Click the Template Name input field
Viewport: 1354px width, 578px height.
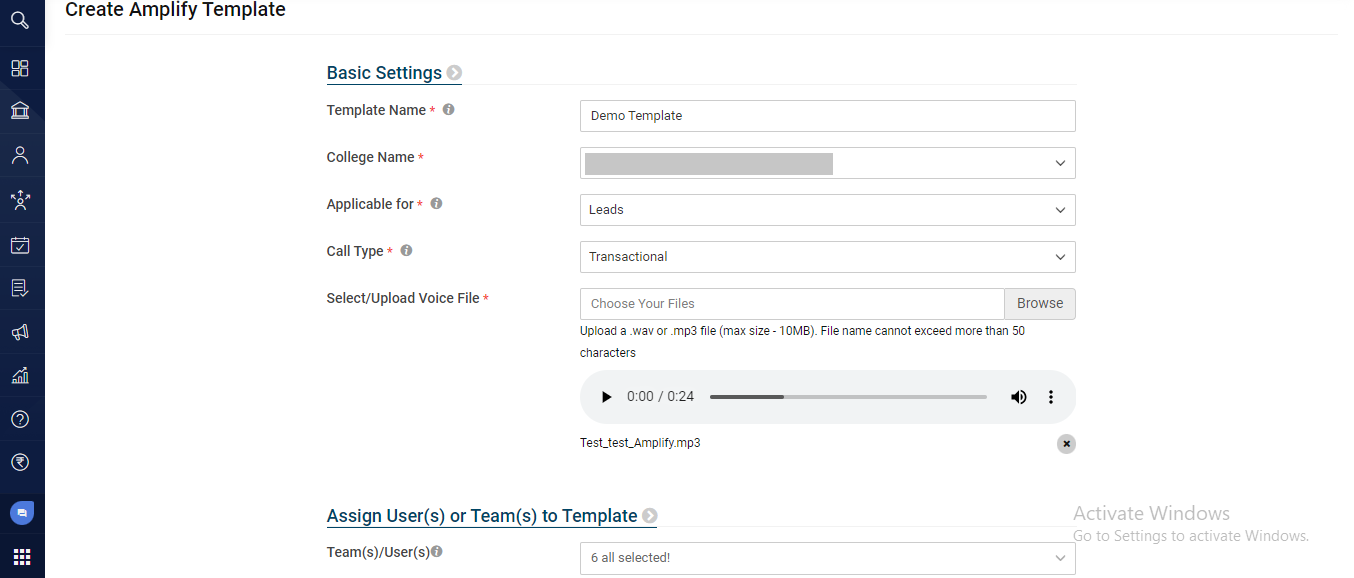pos(827,116)
